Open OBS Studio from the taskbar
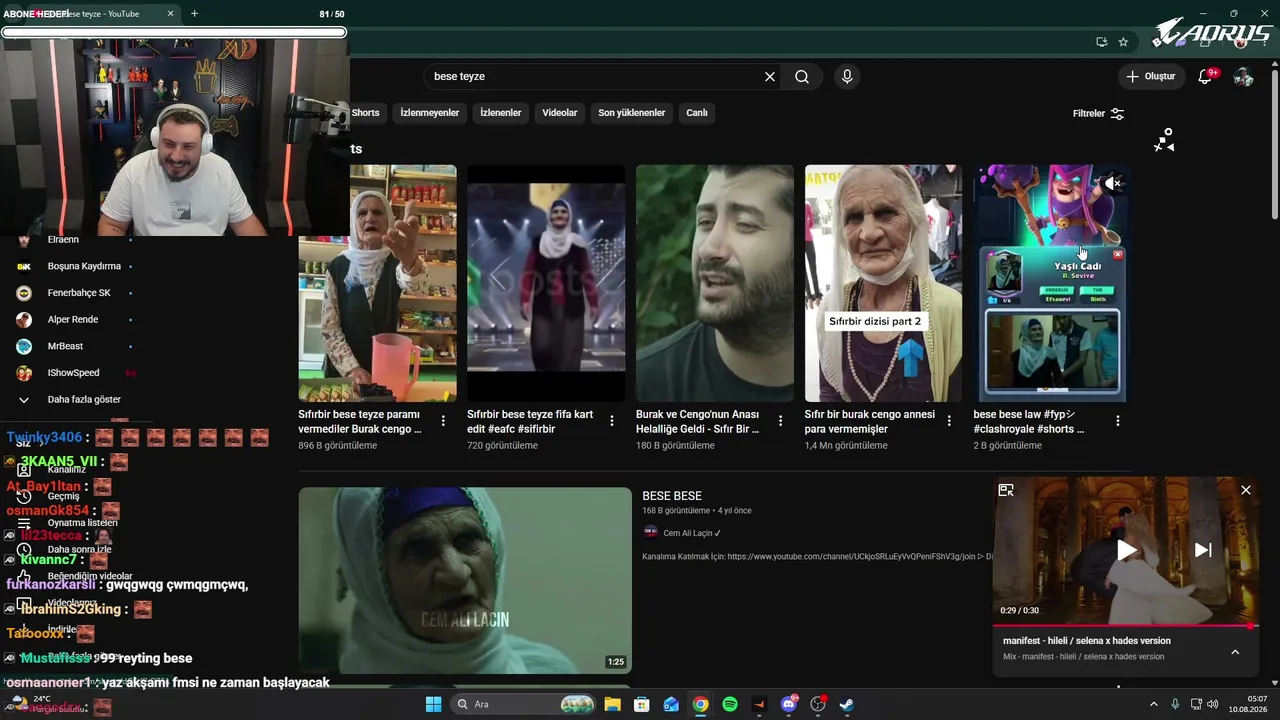Image resolution: width=1280 pixels, height=720 pixels. coord(818,704)
